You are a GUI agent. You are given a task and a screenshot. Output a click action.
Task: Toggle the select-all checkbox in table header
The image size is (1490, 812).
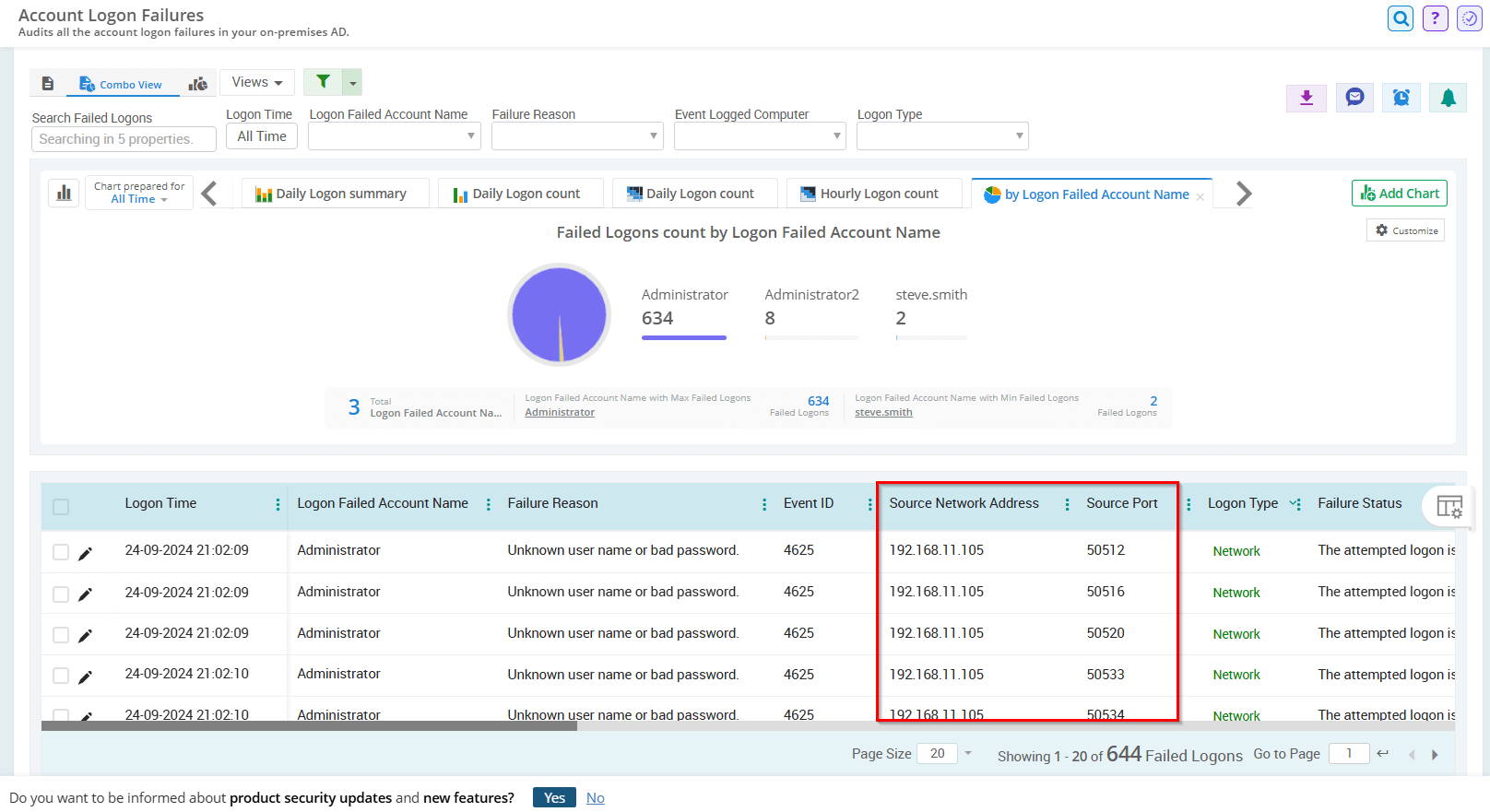pyautogui.click(x=61, y=507)
